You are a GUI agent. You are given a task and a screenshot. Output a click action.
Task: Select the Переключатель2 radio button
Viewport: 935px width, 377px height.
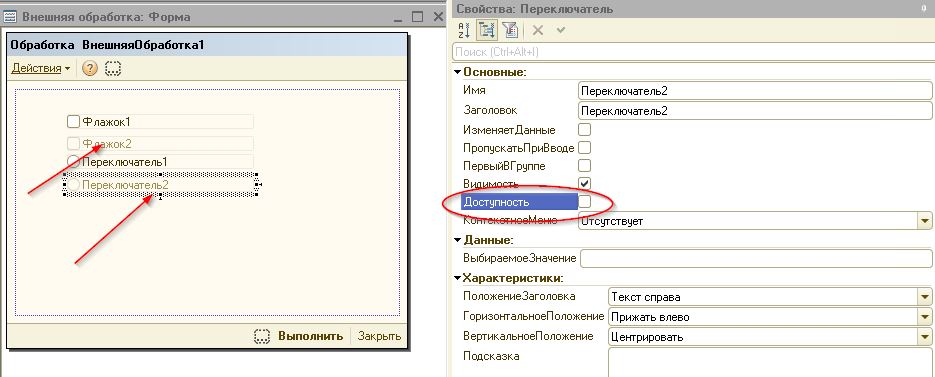click(x=73, y=185)
